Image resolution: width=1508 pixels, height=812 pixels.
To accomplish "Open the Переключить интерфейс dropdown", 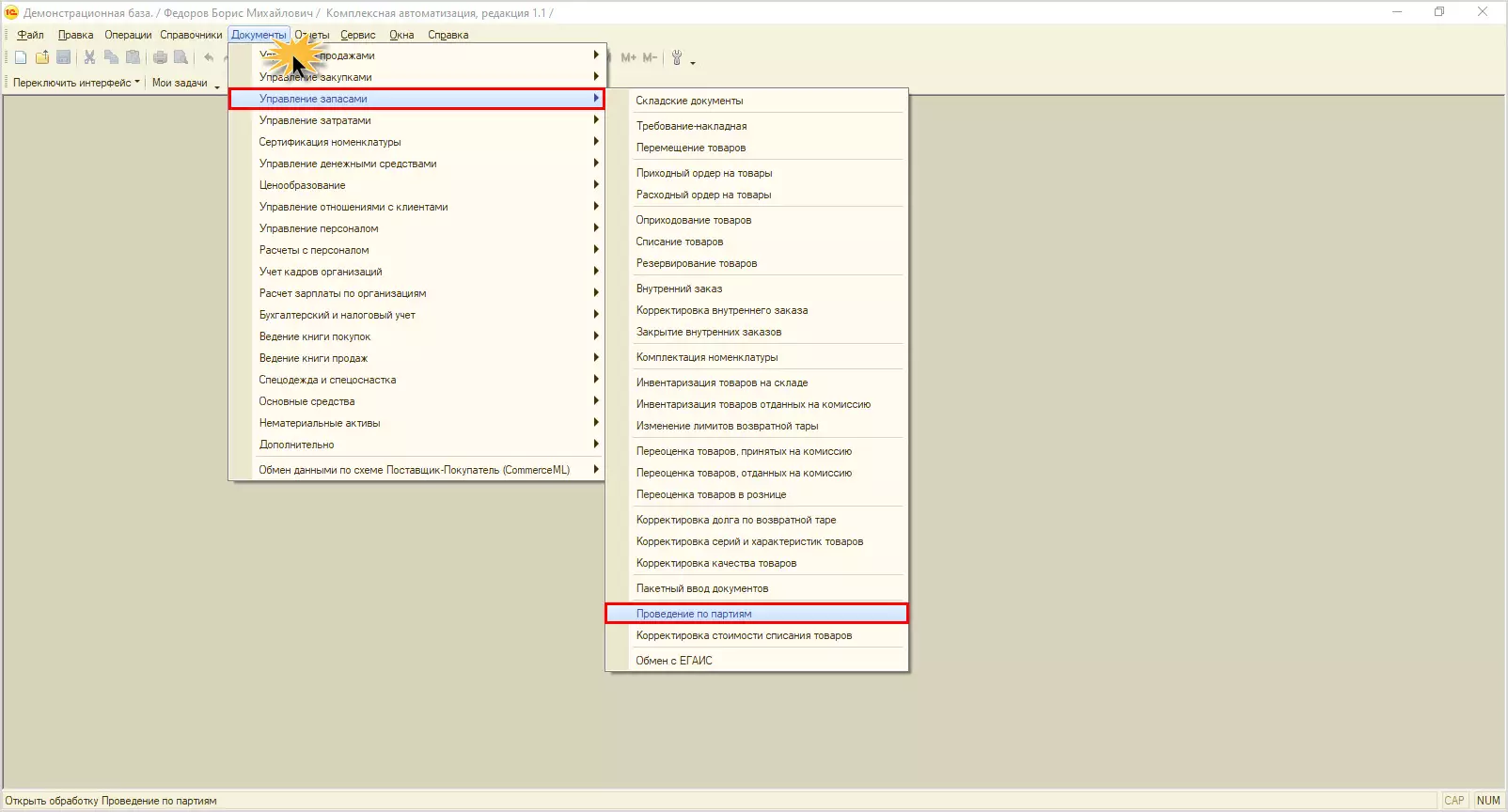I will (x=76, y=83).
